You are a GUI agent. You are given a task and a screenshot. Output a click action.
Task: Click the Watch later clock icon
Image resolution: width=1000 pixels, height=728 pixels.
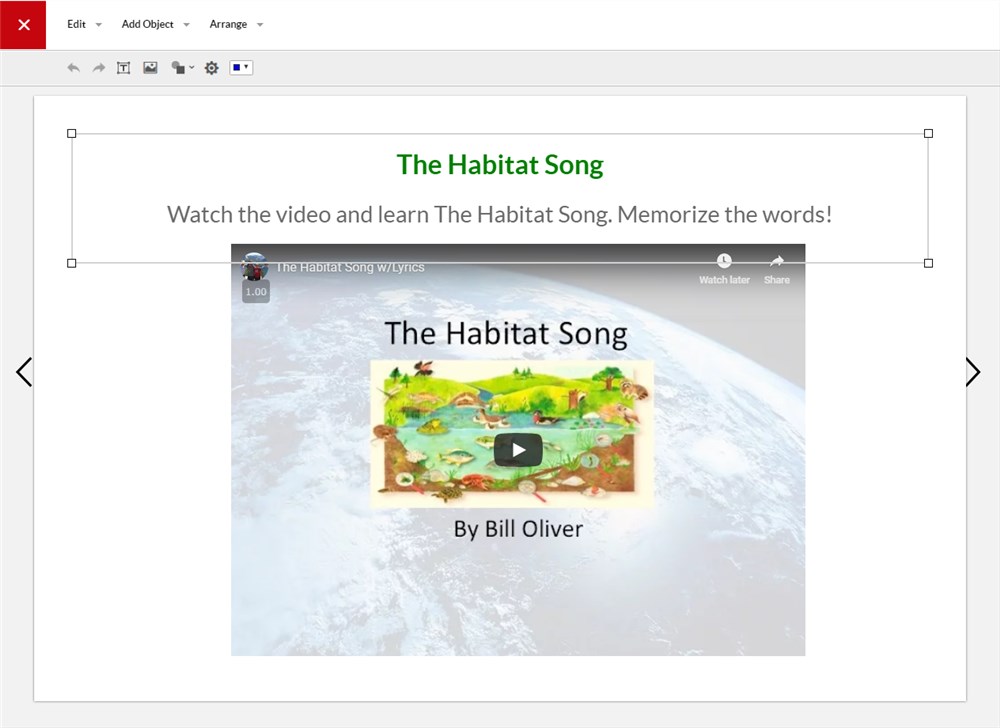(724, 264)
